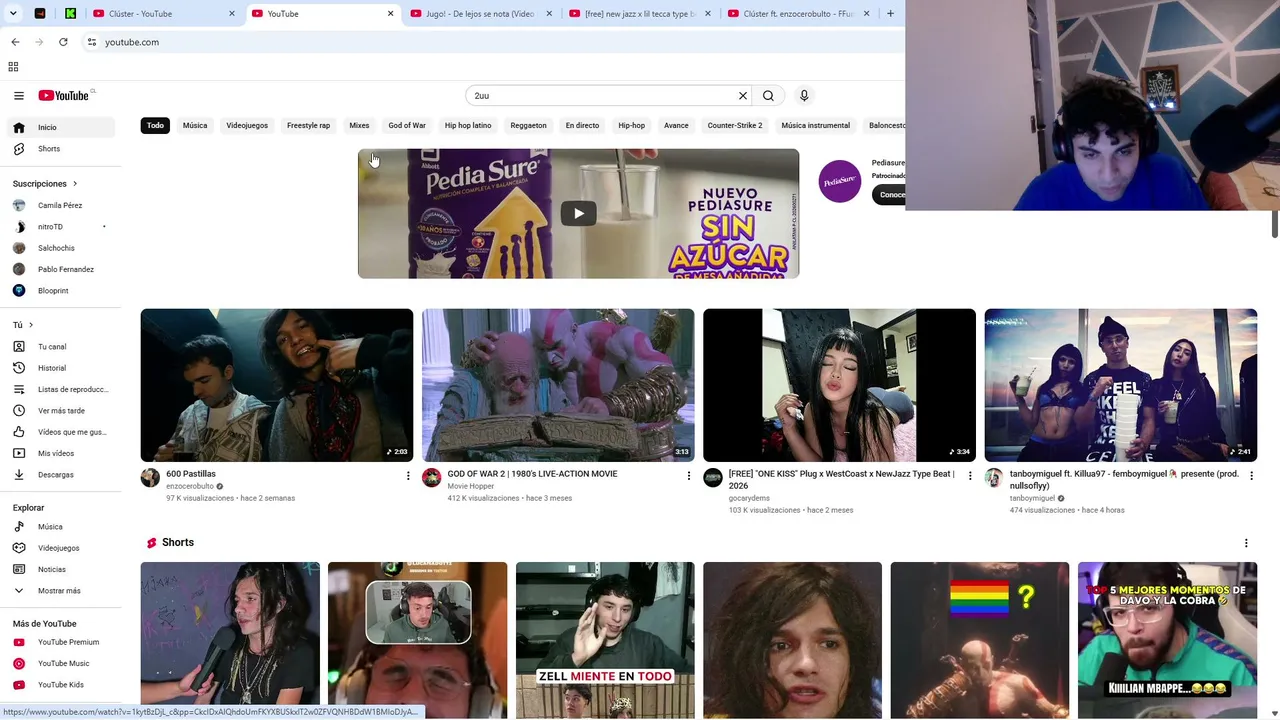Open ZELL MIENTE EN TODO short thumbnail
The height and width of the screenshot is (720, 1280).
pyautogui.click(x=605, y=640)
